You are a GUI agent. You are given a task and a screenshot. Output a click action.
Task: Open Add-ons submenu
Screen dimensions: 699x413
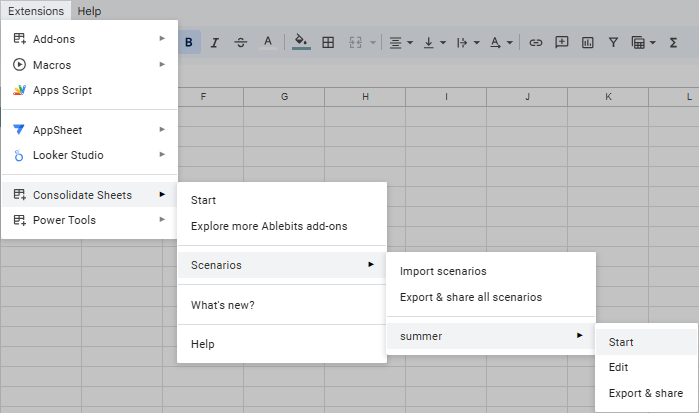[x=89, y=39]
